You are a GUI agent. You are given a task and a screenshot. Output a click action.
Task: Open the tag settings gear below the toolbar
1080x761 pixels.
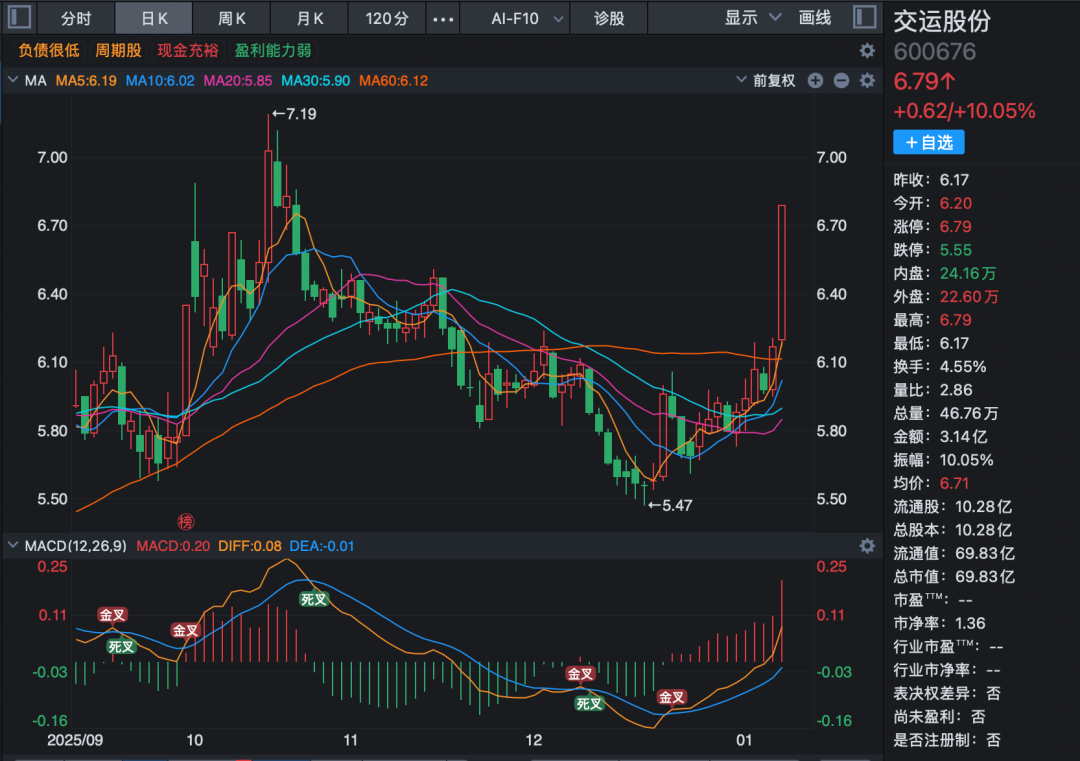pos(868,50)
